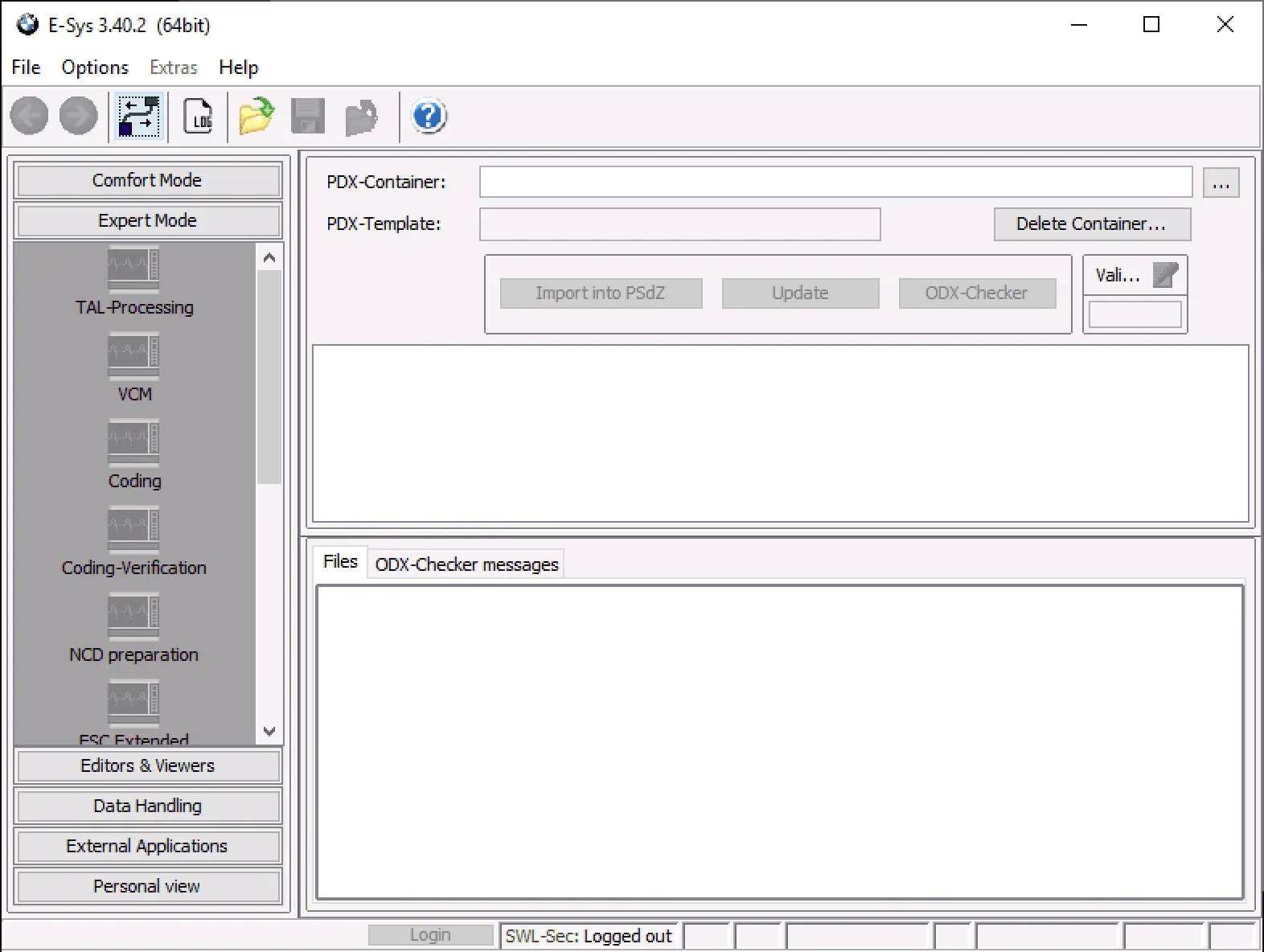Open the File menu
1264x952 pixels.
pyautogui.click(x=26, y=68)
